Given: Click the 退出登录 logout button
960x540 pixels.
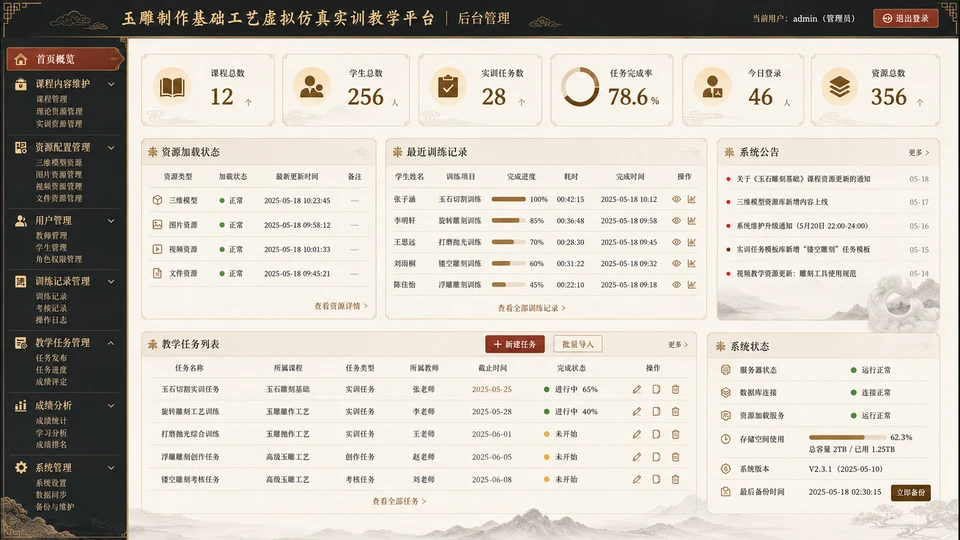Looking at the screenshot, I should point(906,18).
